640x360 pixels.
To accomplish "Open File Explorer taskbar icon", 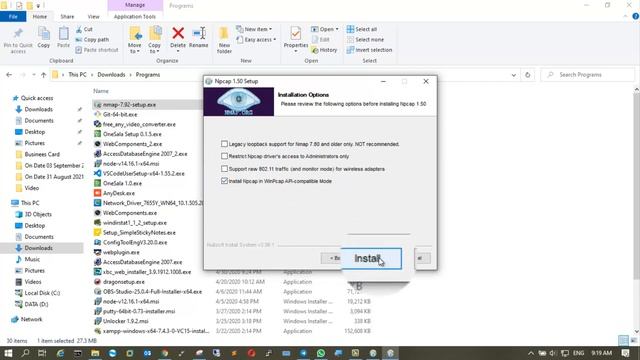I will 95,353.
